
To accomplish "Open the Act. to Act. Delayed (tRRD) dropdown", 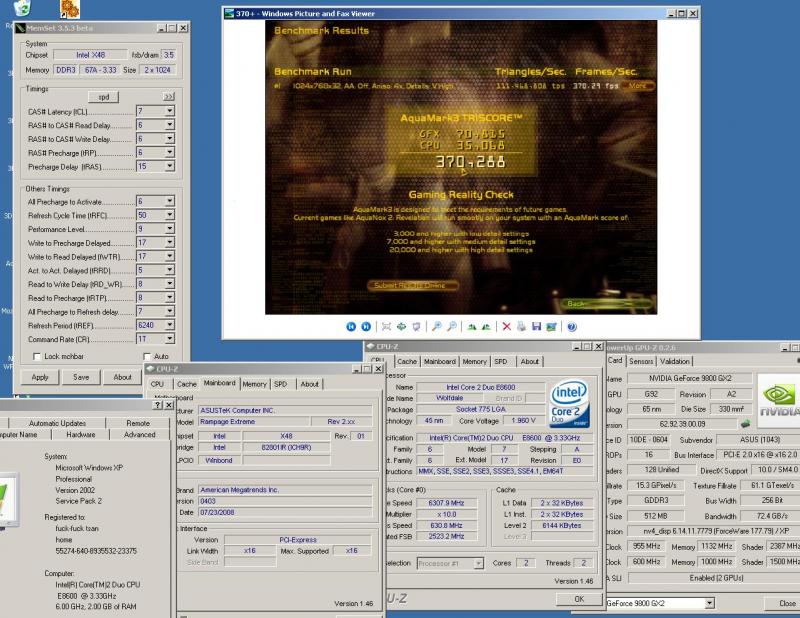I will [170, 270].
